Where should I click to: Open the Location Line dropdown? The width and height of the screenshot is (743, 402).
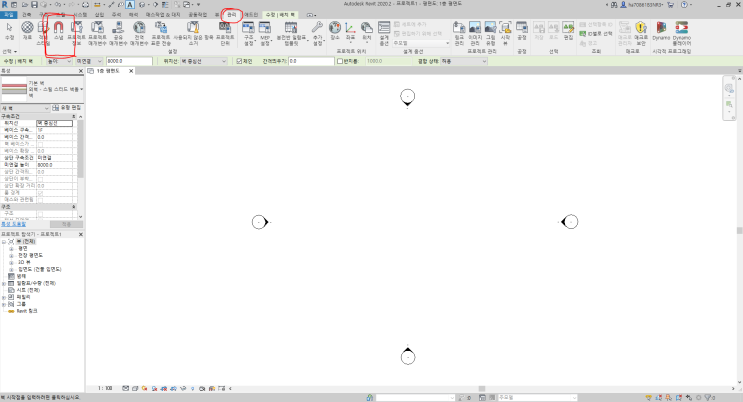tap(203, 61)
